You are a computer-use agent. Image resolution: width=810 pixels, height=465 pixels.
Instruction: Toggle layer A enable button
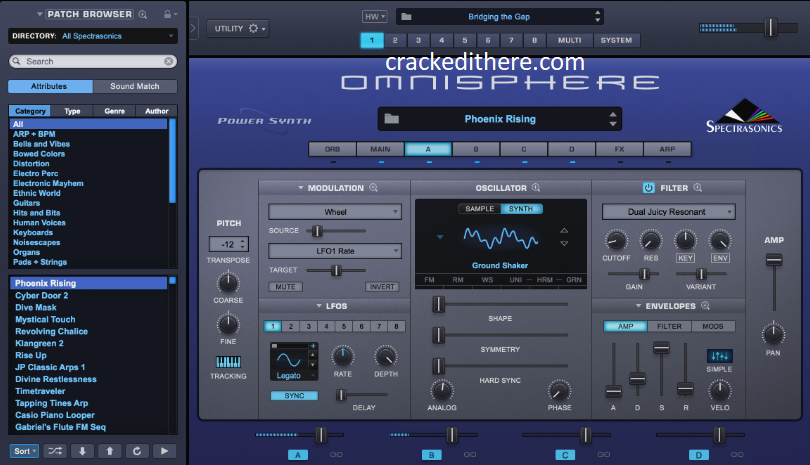point(298,455)
